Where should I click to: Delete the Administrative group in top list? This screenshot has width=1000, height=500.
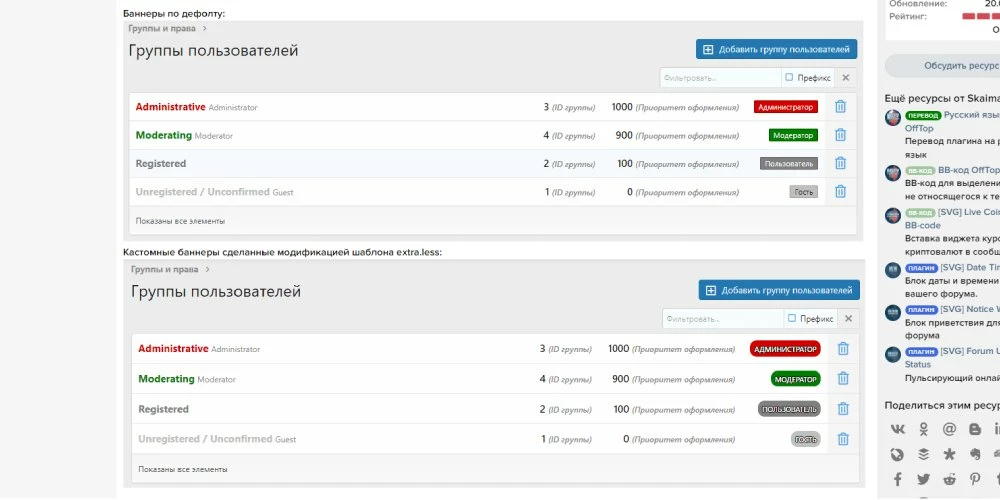click(841, 107)
